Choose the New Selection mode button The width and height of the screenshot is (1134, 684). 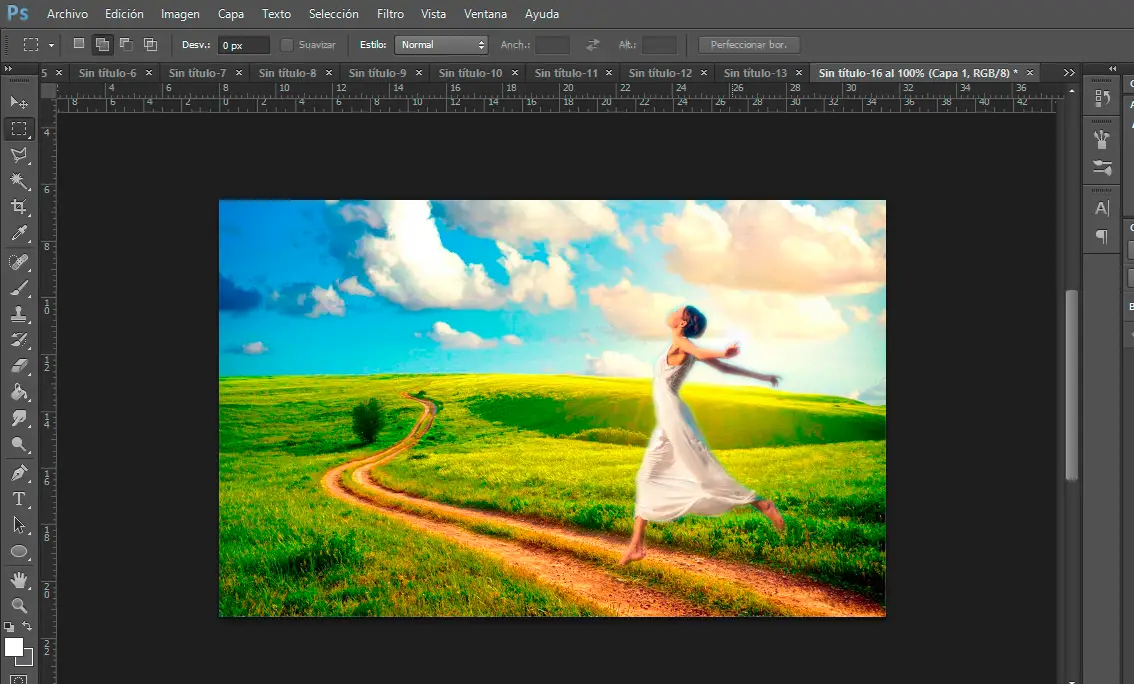click(79, 44)
